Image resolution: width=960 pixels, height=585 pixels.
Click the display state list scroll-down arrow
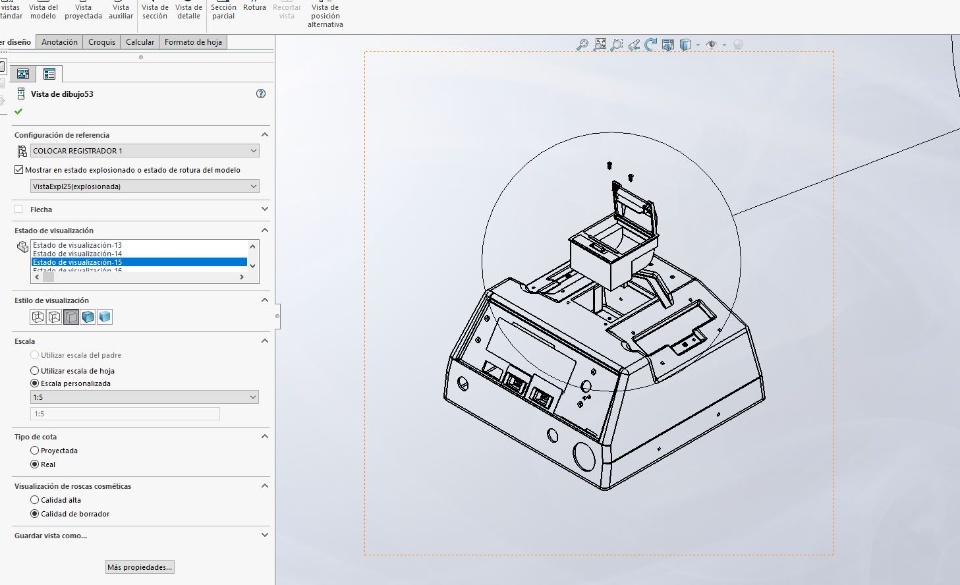253,266
